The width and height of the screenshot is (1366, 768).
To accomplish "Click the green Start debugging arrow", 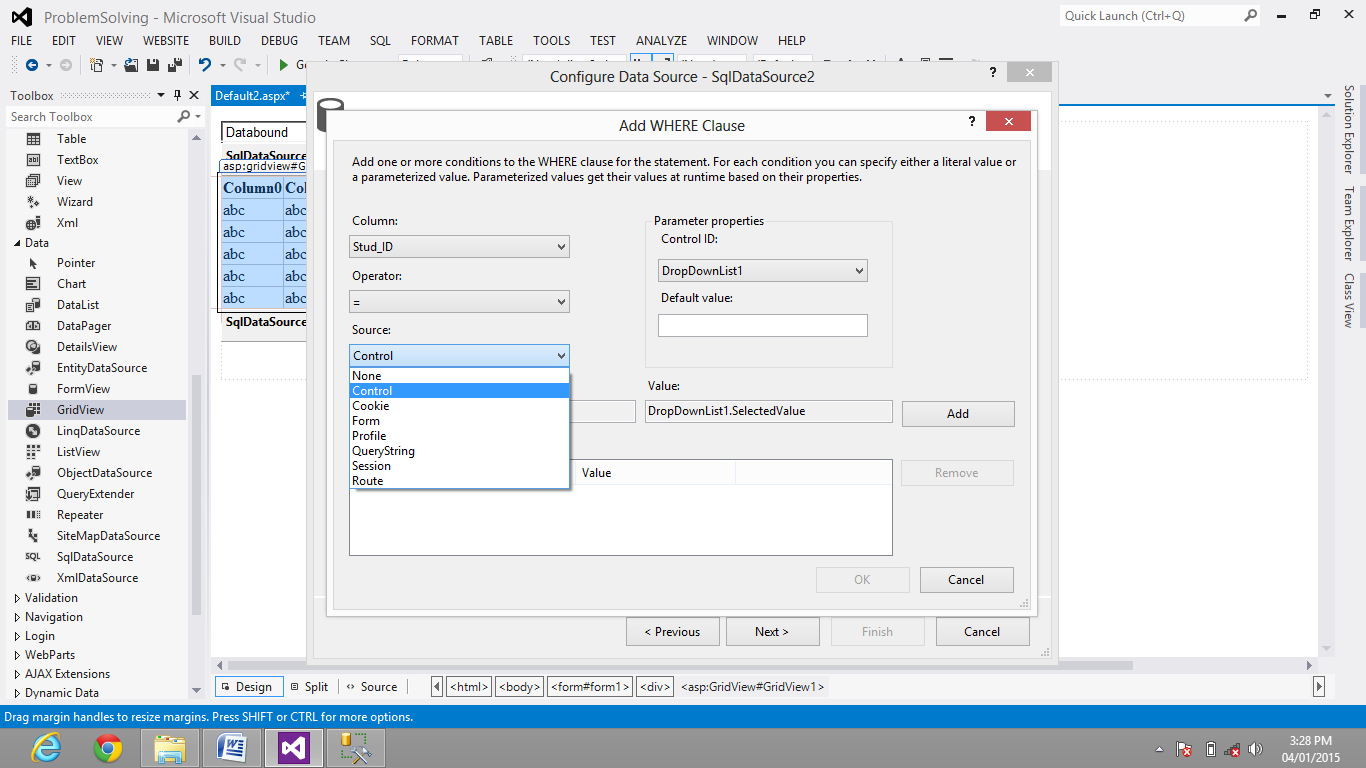I will pyautogui.click(x=284, y=65).
